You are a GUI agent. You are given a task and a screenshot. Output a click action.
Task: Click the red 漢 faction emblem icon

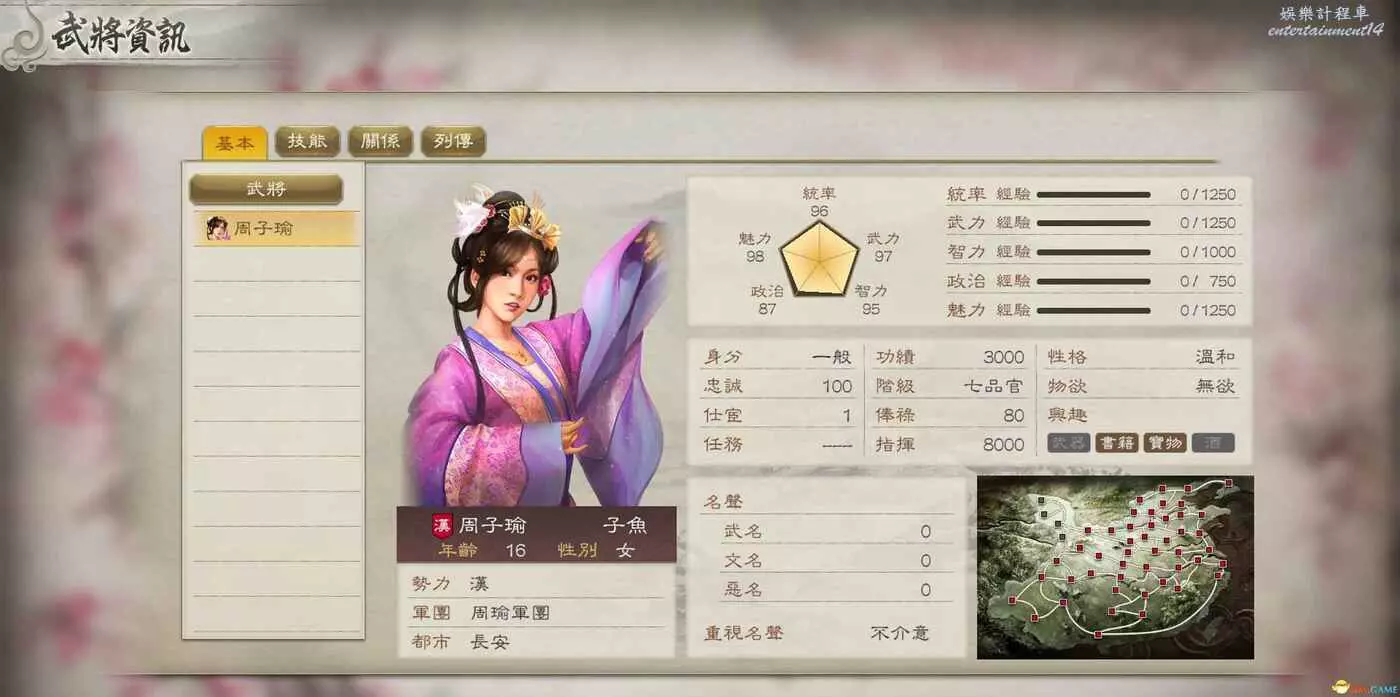[442, 526]
